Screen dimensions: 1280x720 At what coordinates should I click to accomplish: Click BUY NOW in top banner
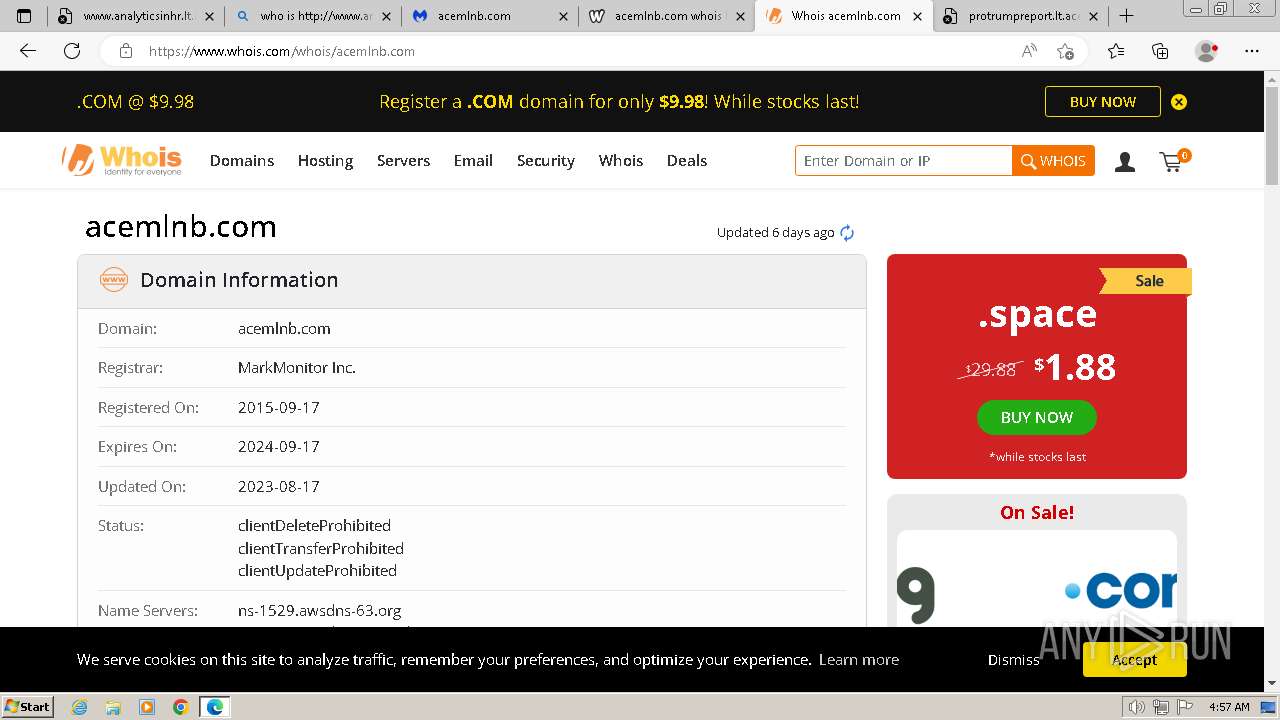[x=1103, y=102]
